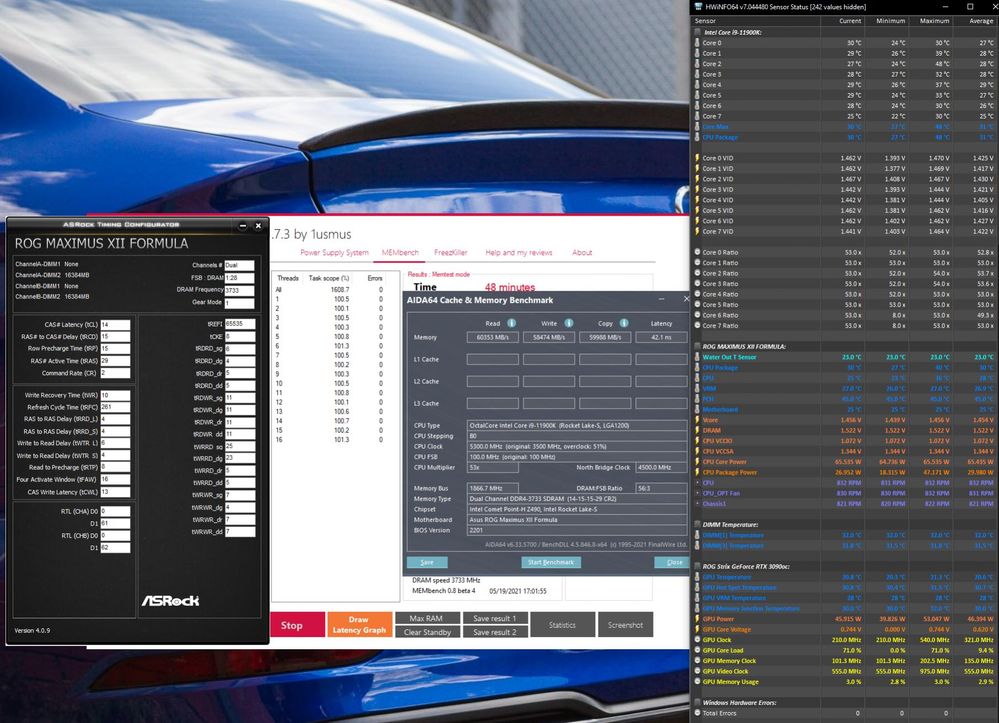Click the clock icon beside Core 7 Ratio
This screenshot has height=723, width=999.
tap(697, 326)
